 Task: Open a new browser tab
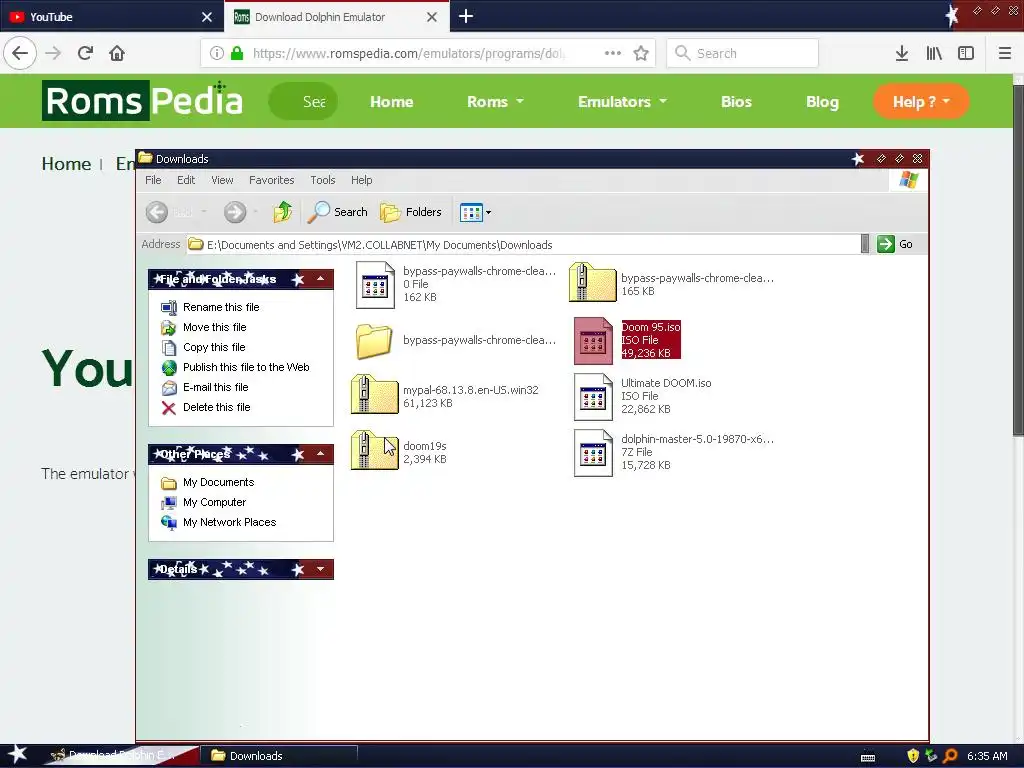point(466,16)
